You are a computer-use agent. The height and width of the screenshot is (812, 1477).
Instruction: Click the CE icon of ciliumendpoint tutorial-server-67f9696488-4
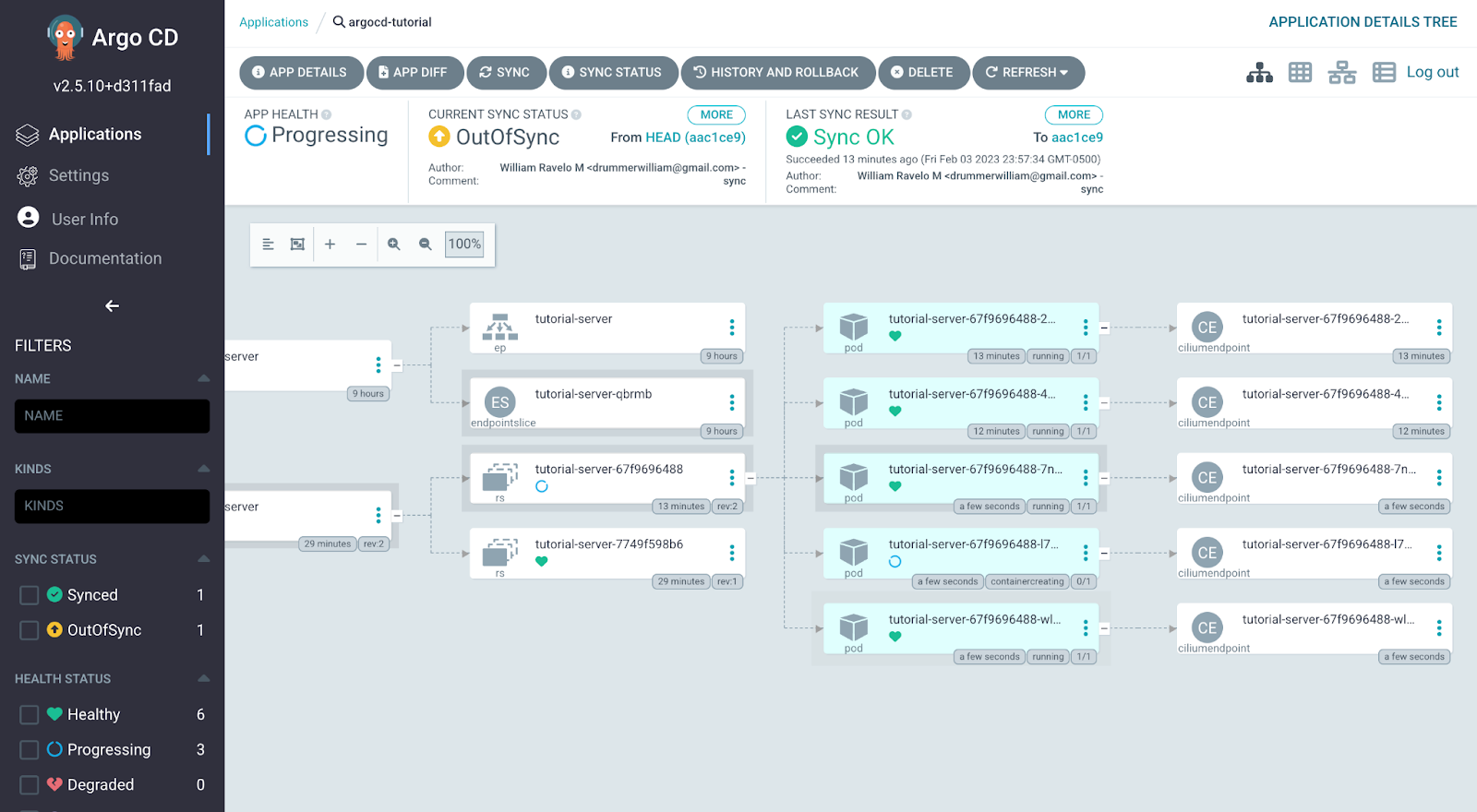1207,402
